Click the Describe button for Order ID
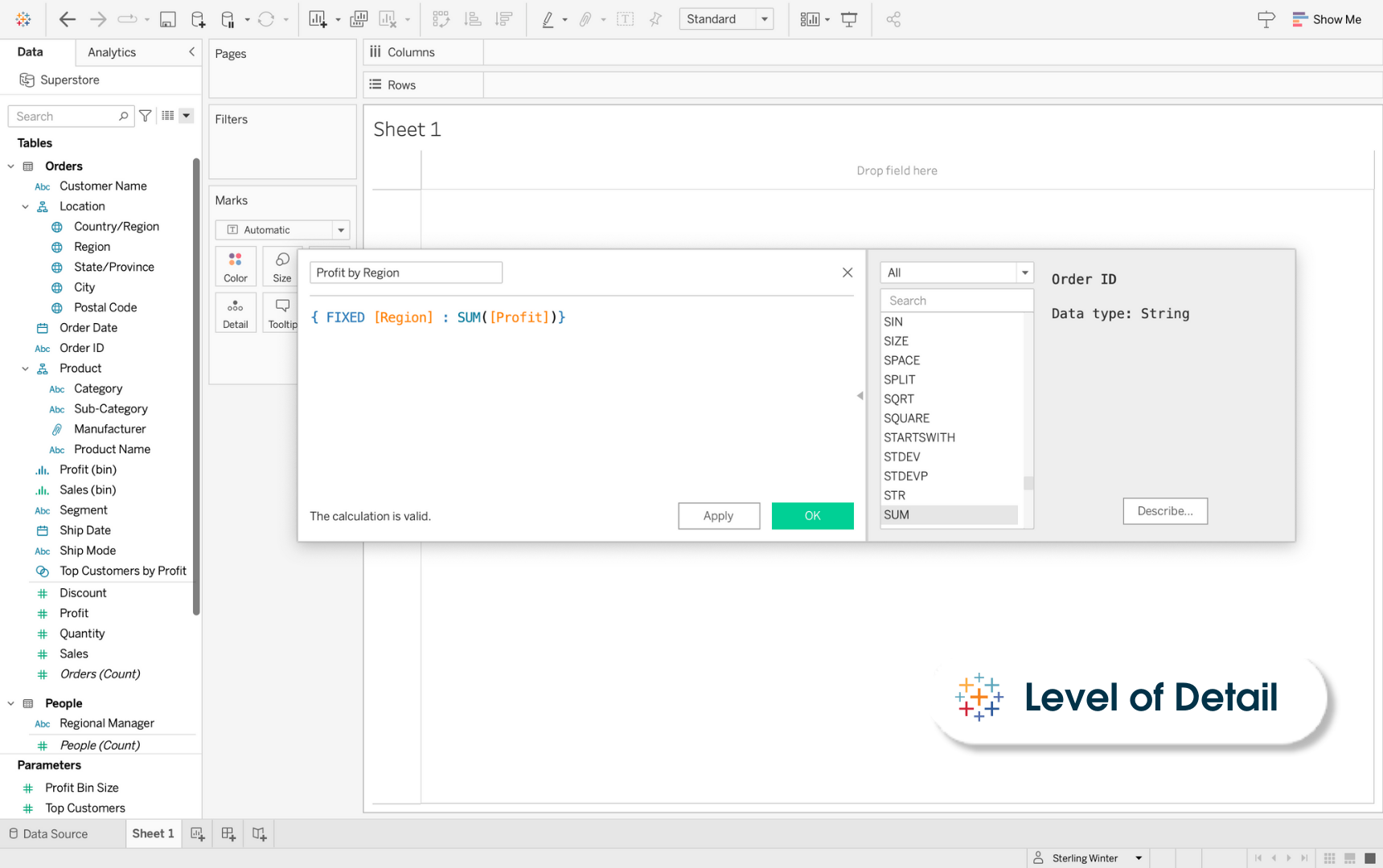Image resolution: width=1383 pixels, height=868 pixels. tap(1164, 511)
